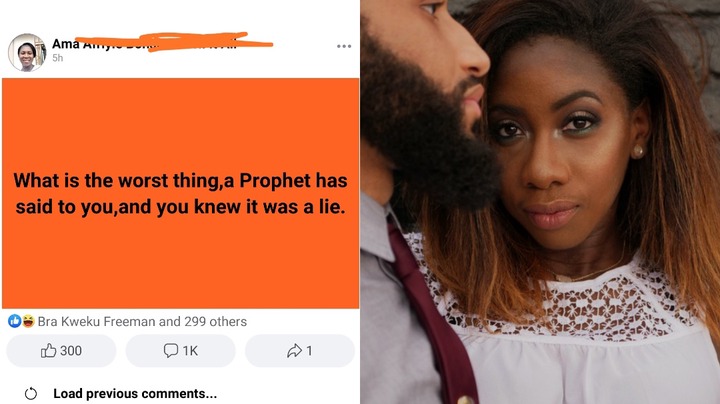Image resolution: width=720 pixels, height=404 pixels.
Task: Click the 300 likes count
Action: [x=71, y=351]
